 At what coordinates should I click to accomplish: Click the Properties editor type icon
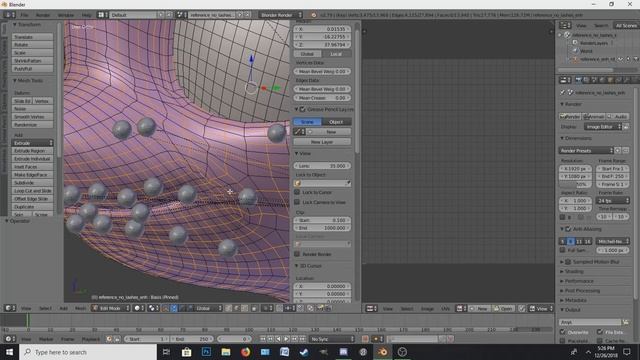(x=565, y=80)
